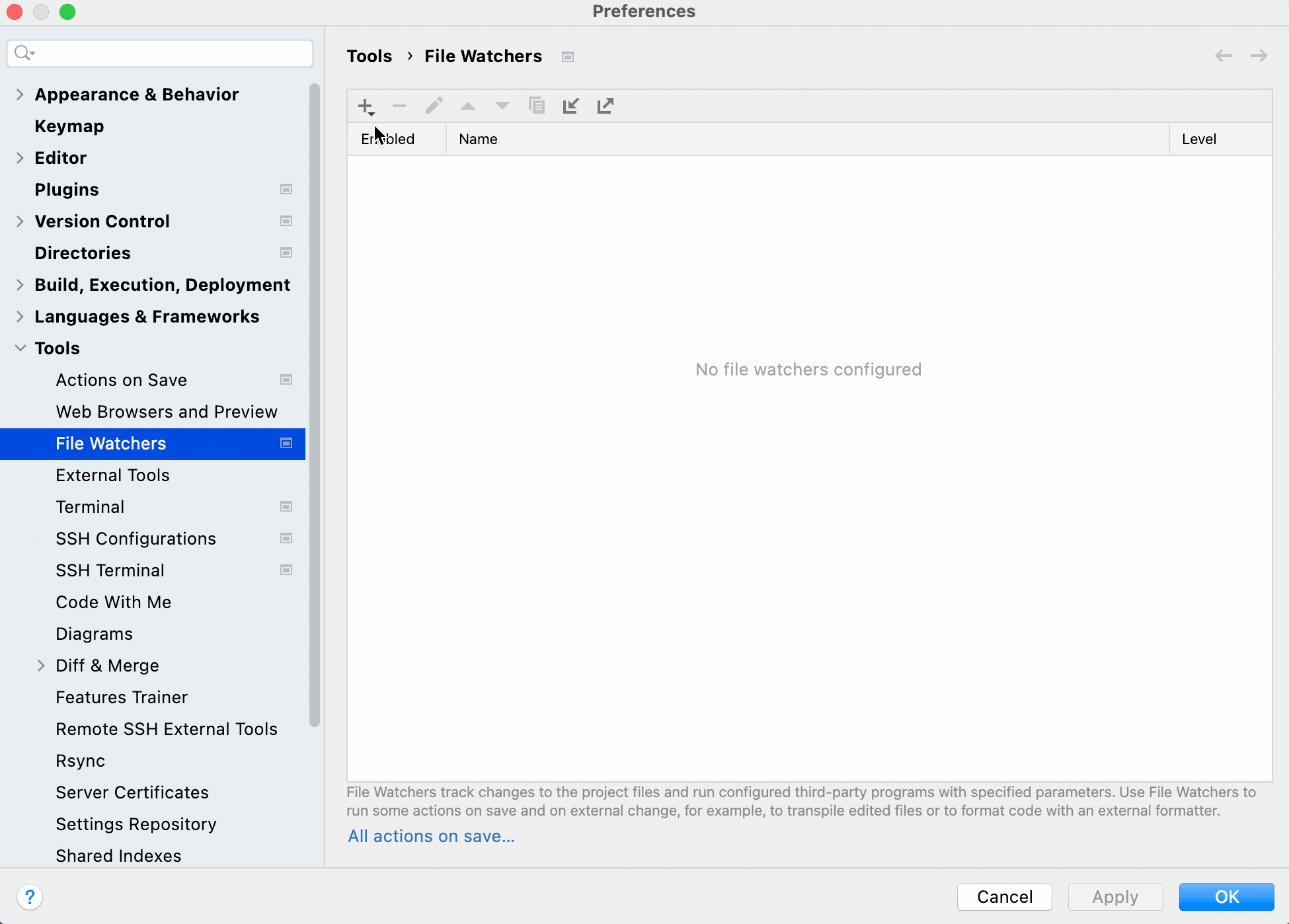Click the forward navigation arrow
This screenshot has width=1289, height=924.
[x=1259, y=56]
